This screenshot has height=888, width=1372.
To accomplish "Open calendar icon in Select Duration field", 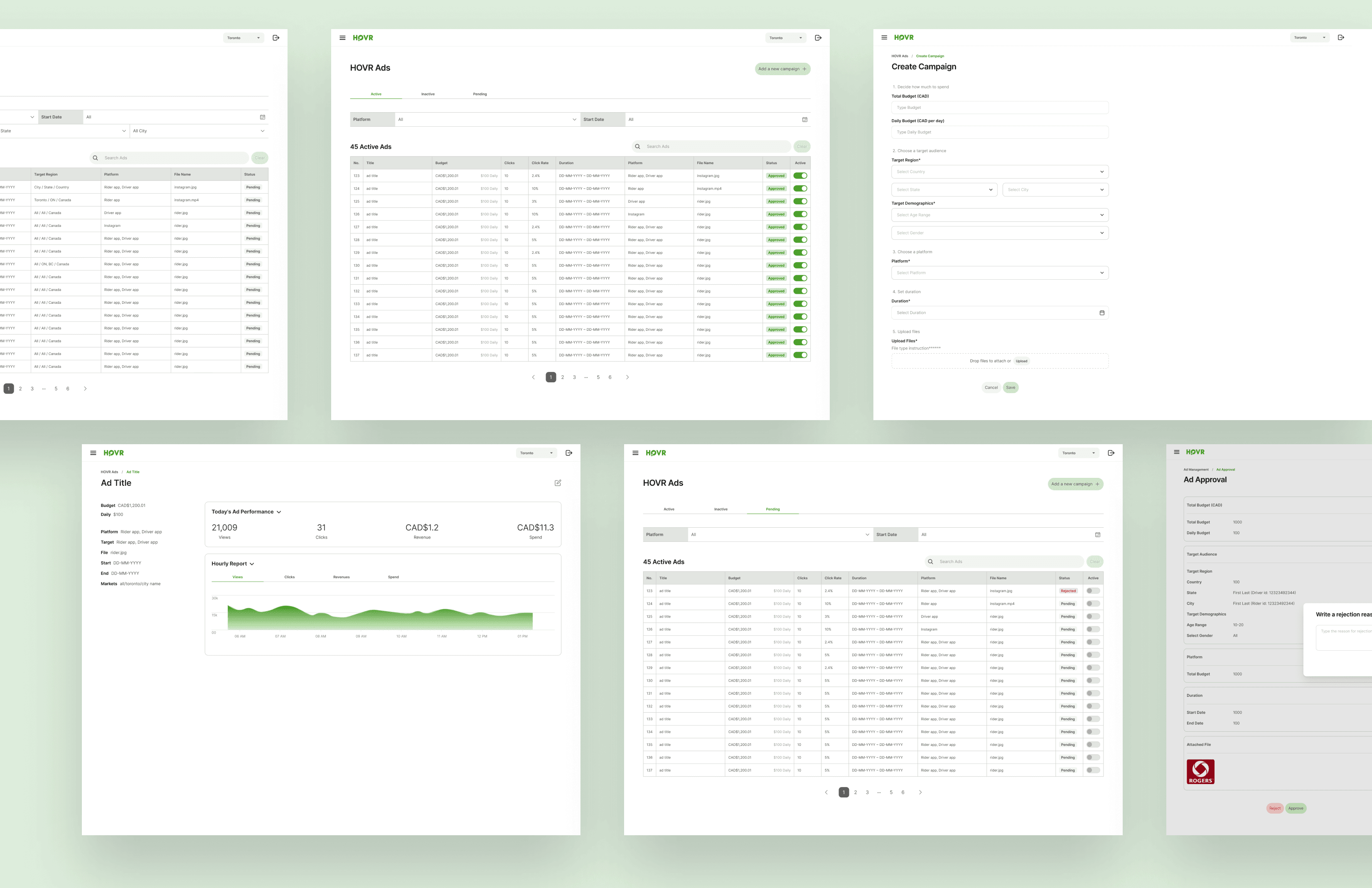I will tap(1102, 312).
